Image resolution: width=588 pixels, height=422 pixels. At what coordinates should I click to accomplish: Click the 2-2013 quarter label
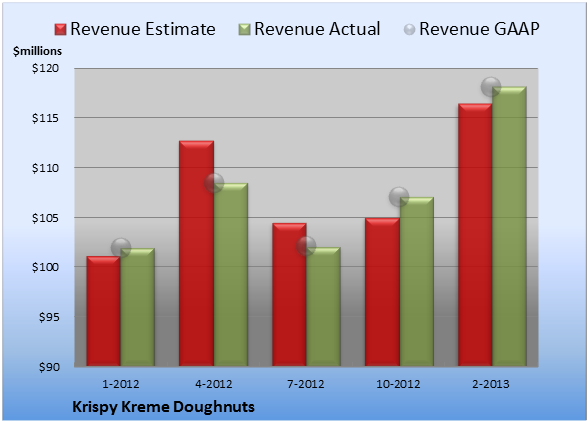(491, 384)
